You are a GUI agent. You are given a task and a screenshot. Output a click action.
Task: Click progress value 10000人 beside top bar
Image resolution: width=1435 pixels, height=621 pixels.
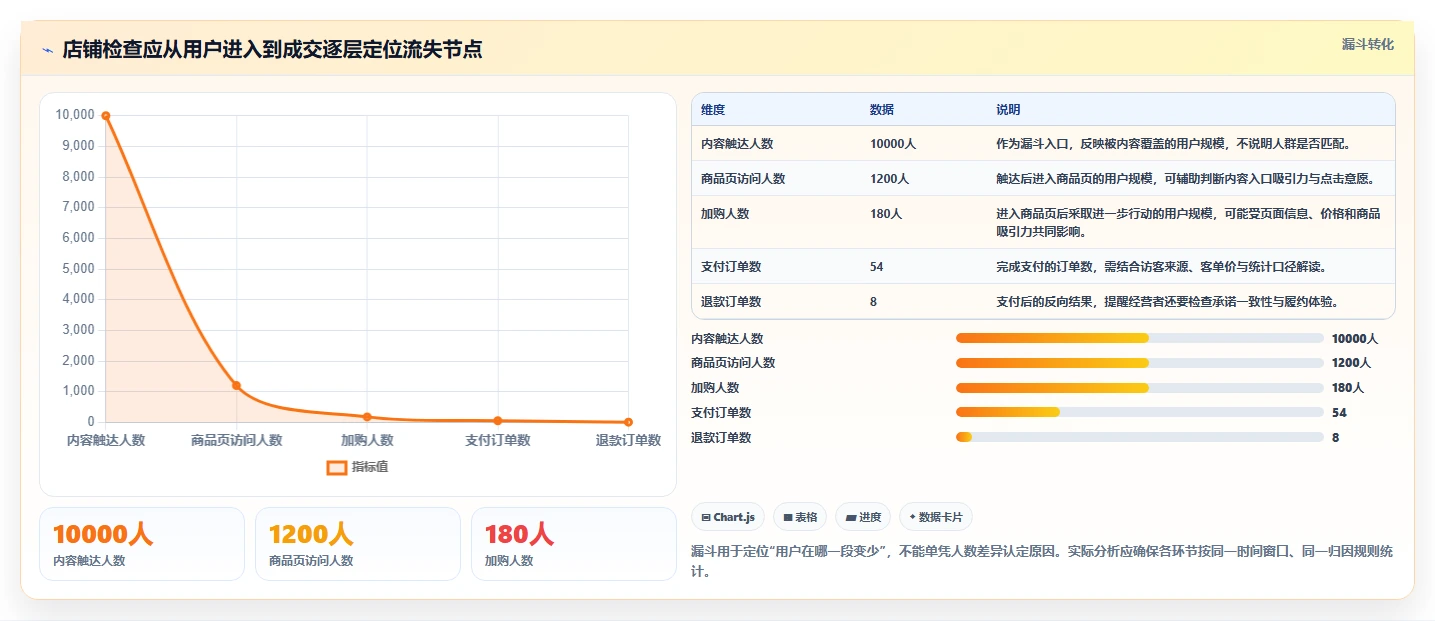tap(1355, 339)
